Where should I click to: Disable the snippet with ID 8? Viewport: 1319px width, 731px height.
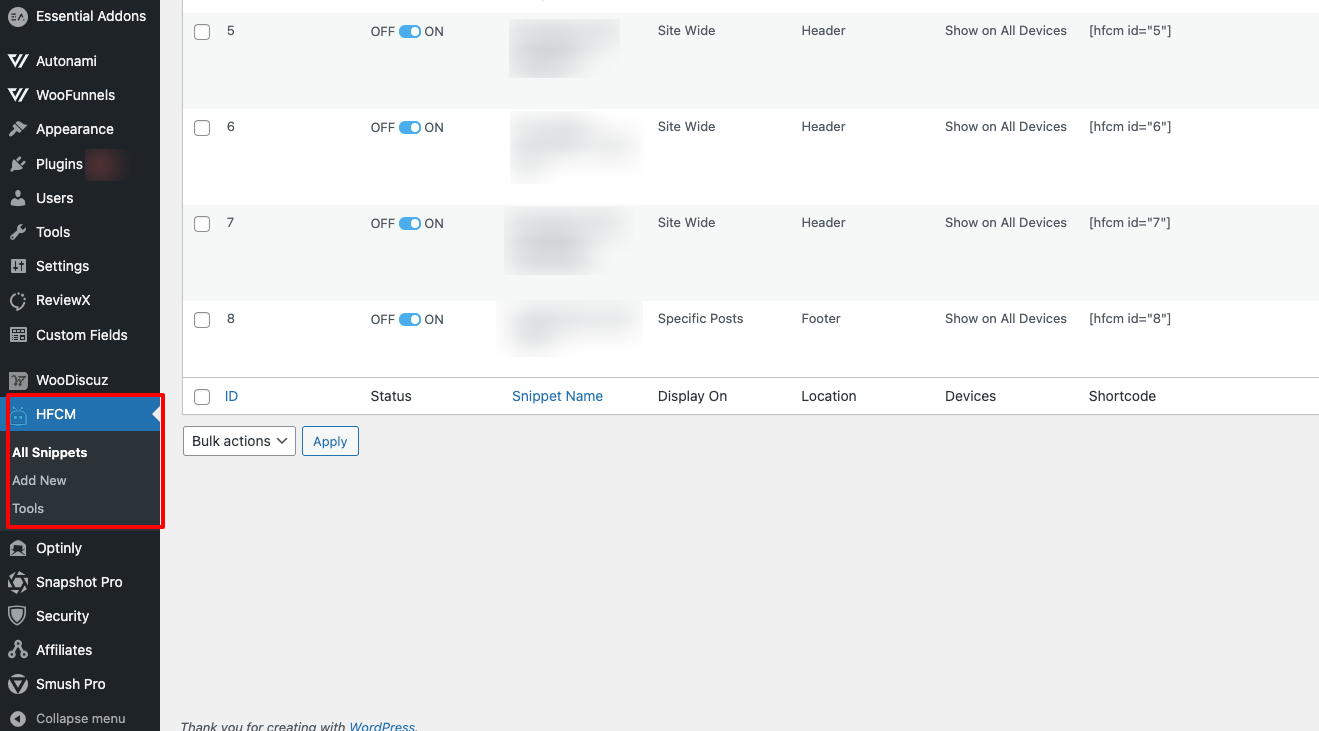point(410,319)
